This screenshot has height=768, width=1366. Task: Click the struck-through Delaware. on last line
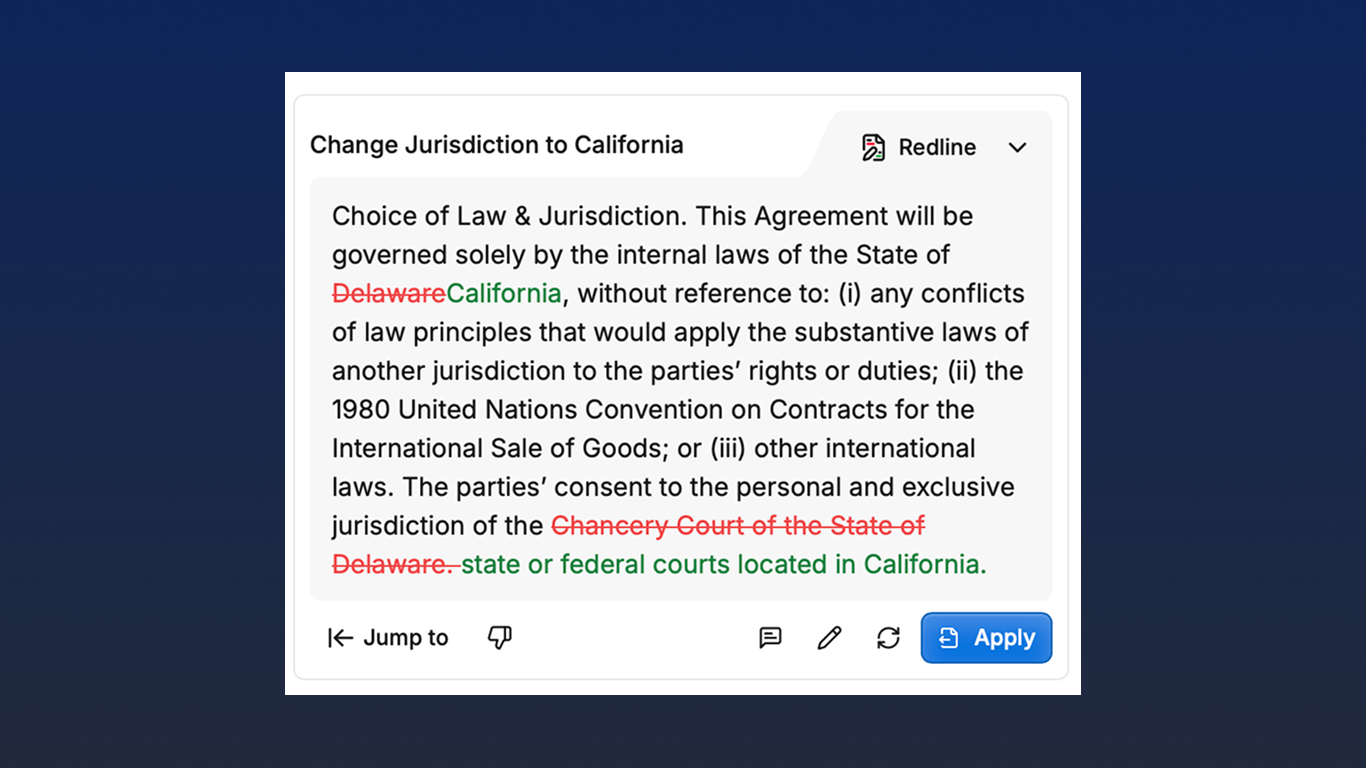pyautogui.click(x=393, y=565)
